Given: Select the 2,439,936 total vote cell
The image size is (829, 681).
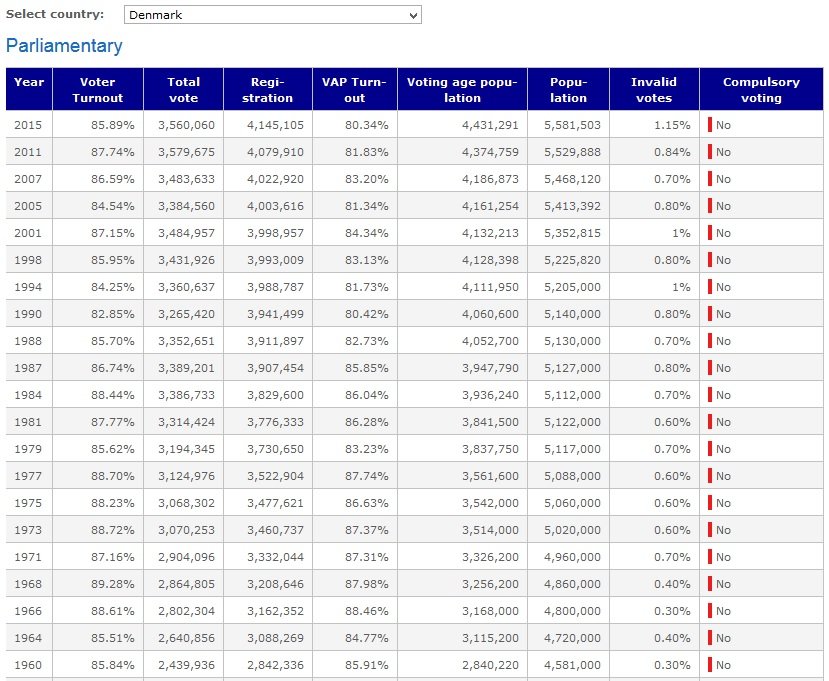Looking at the screenshot, I should click(x=183, y=664).
